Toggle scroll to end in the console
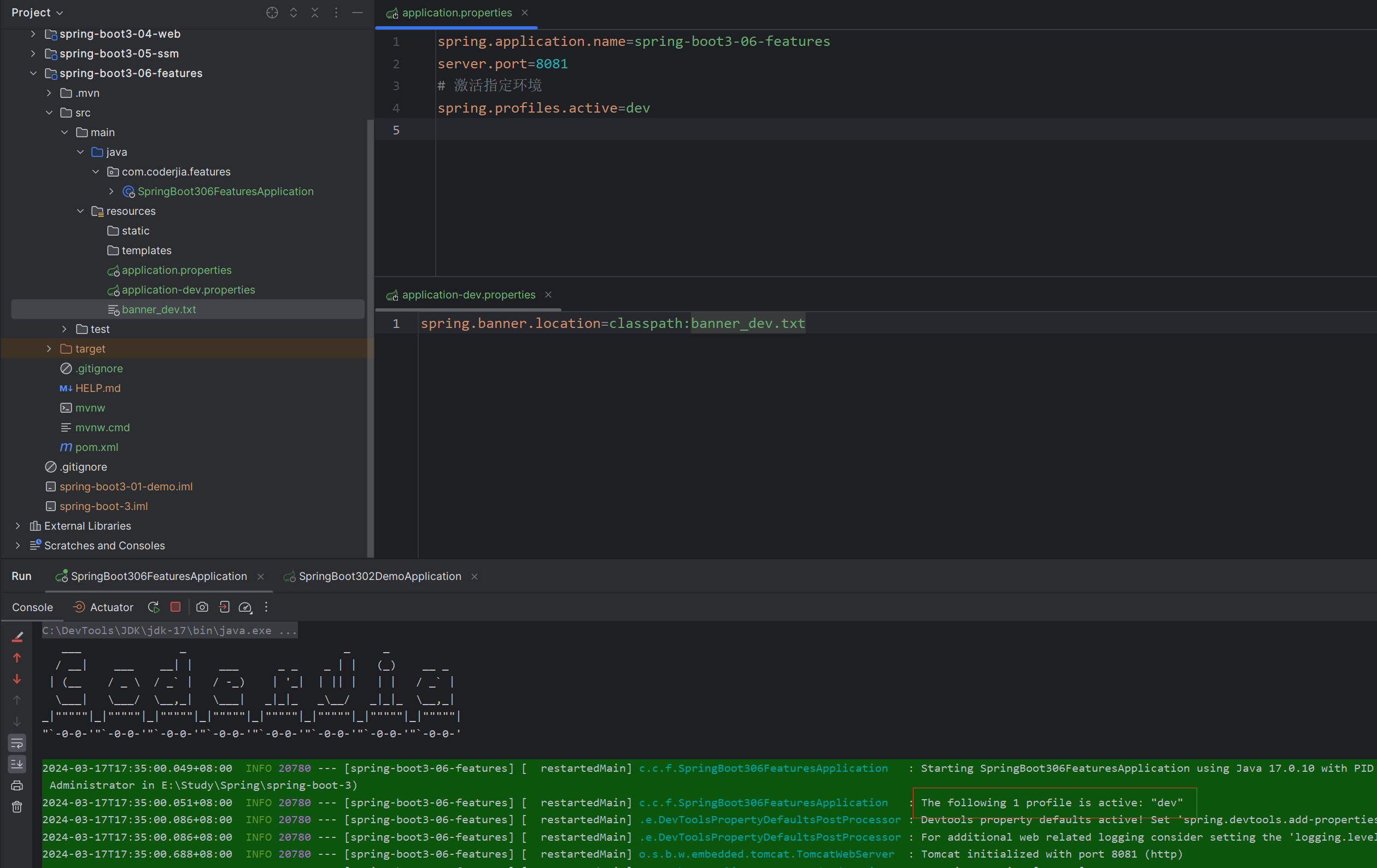 click(x=17, y=764)
